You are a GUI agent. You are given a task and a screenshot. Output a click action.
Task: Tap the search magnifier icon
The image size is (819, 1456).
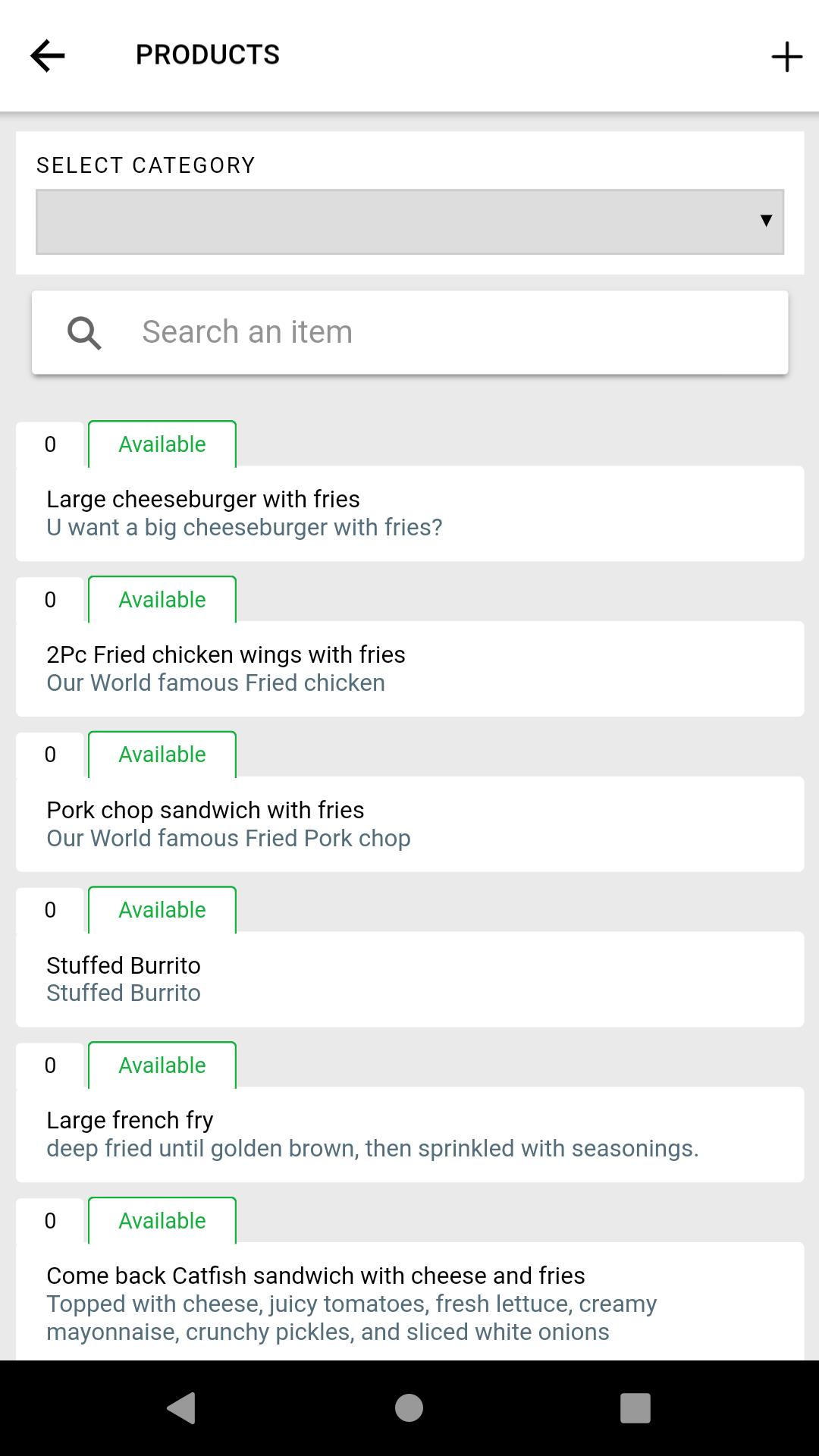[84, 333]
